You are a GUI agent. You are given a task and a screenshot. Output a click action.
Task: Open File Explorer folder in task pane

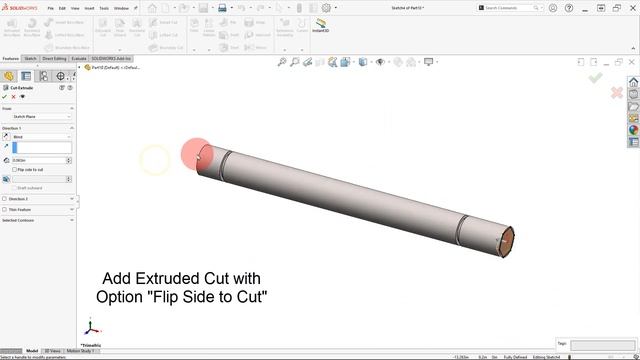(633, 107)
